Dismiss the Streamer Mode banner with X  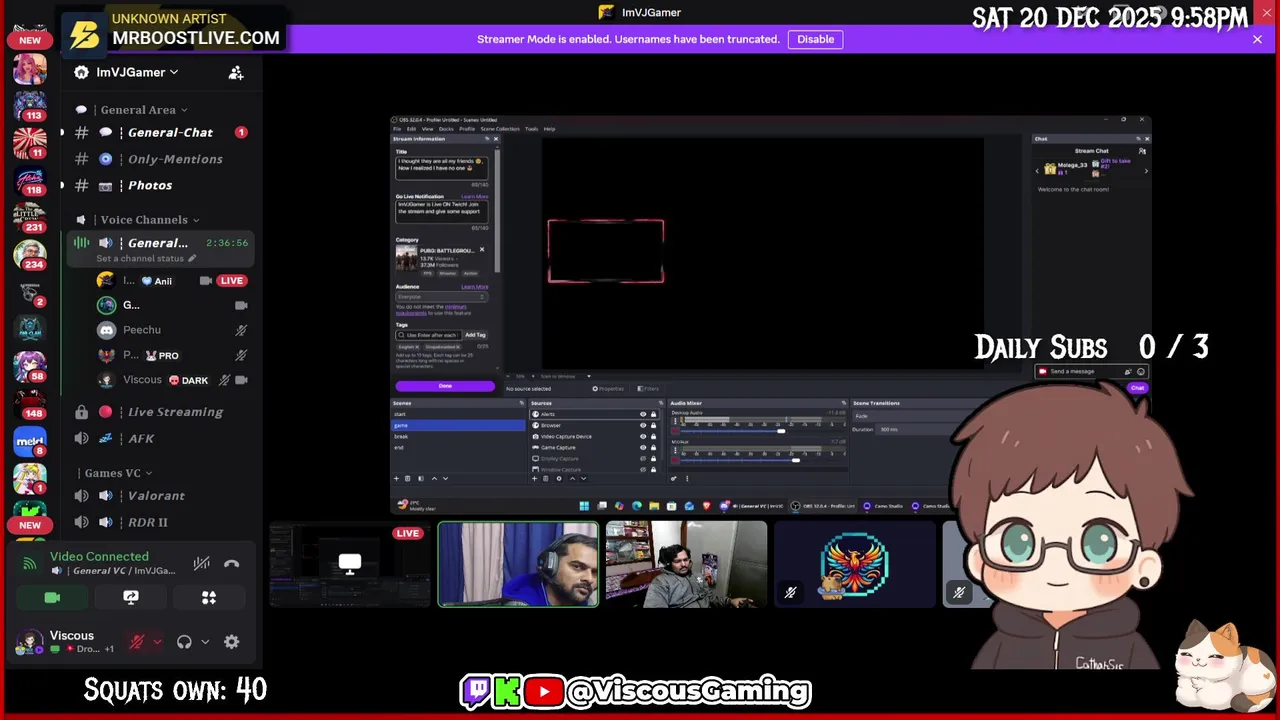coord(1257,39)
